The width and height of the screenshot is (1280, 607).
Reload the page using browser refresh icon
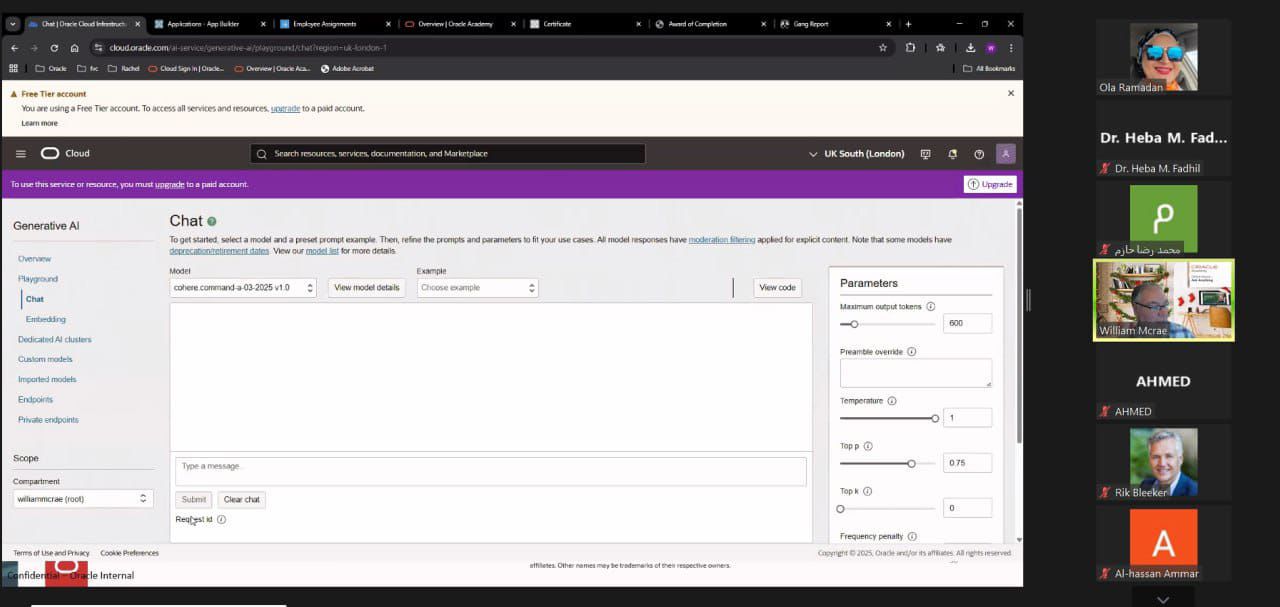tap(54, 47)
